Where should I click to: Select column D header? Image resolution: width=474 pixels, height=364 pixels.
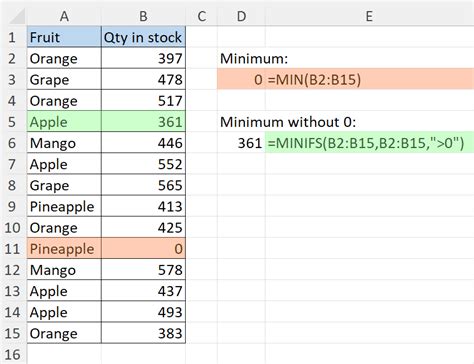pyautogui.click(x=241, y=16)
